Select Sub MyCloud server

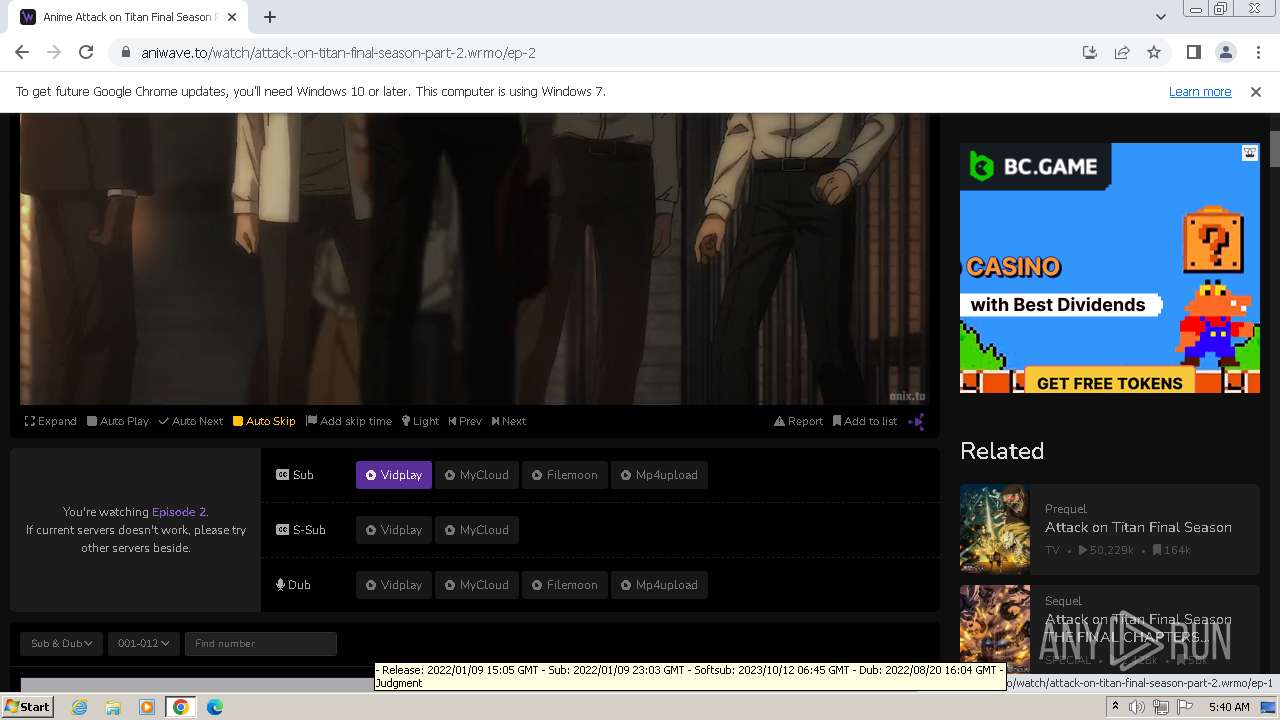click(477, 475)
